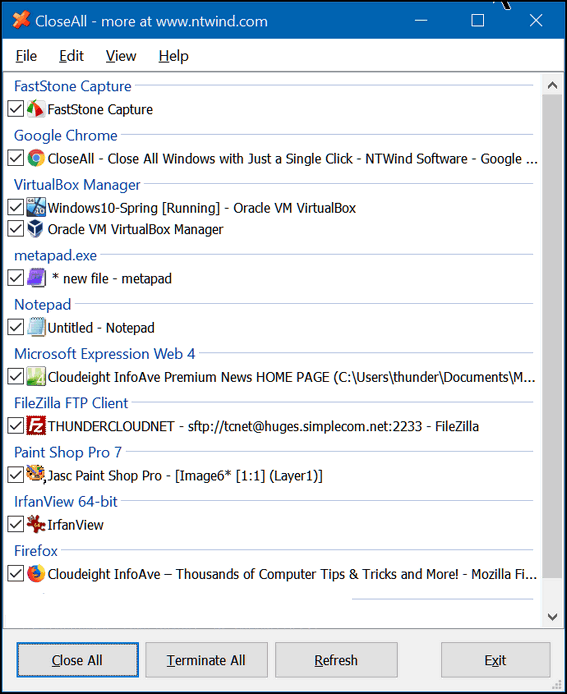Uncheck the THUNDERCLOUDNET FileZilla checkbox

15,426
